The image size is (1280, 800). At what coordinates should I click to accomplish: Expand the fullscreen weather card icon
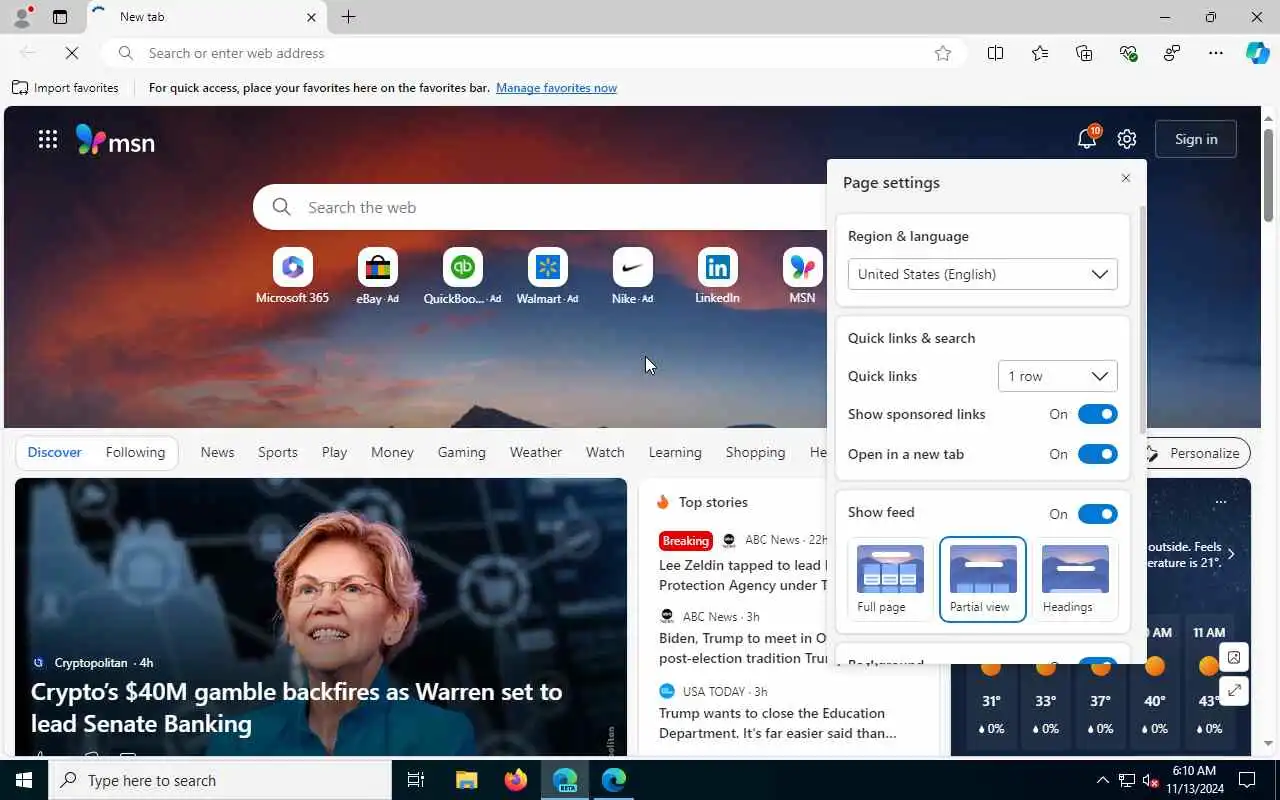pos(1234,690)
